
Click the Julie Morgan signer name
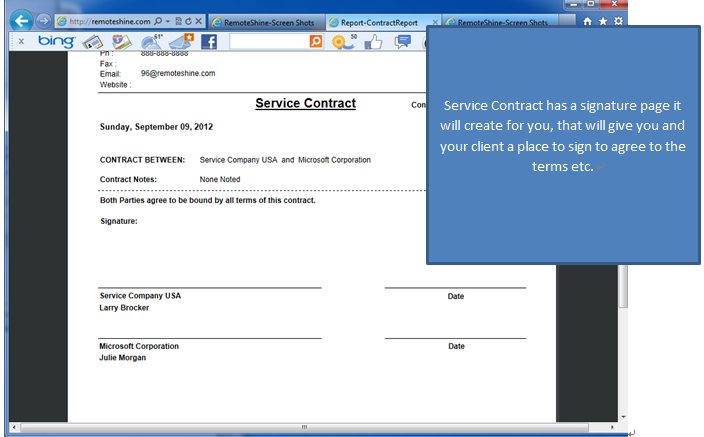[123, 358]
